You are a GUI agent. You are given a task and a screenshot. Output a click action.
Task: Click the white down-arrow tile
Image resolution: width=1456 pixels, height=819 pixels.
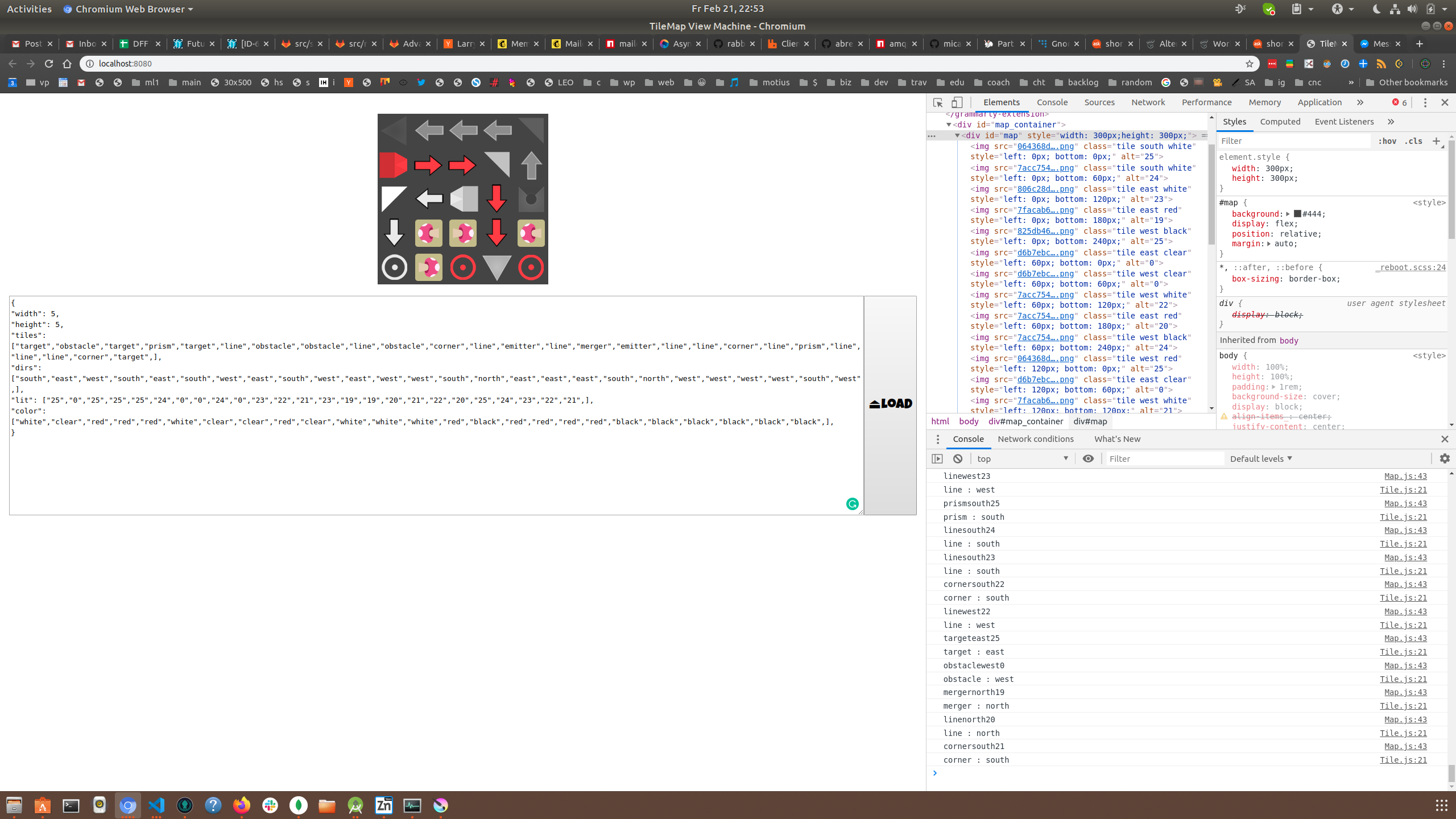394,233
